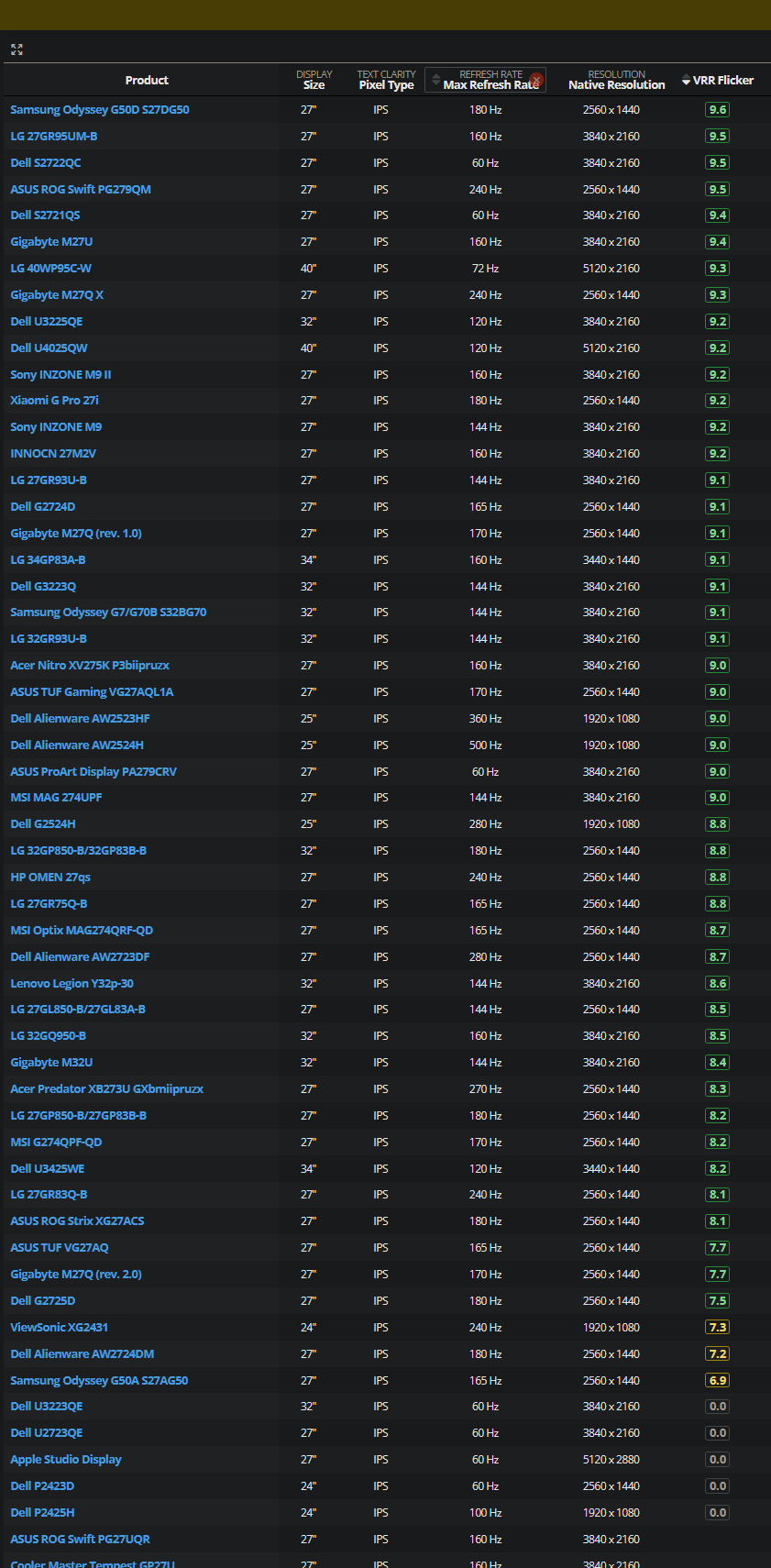Open the Dell Alienware AW2524H link
The width and height of the screenshot is (771, 1568).
[x=77, y=745]
